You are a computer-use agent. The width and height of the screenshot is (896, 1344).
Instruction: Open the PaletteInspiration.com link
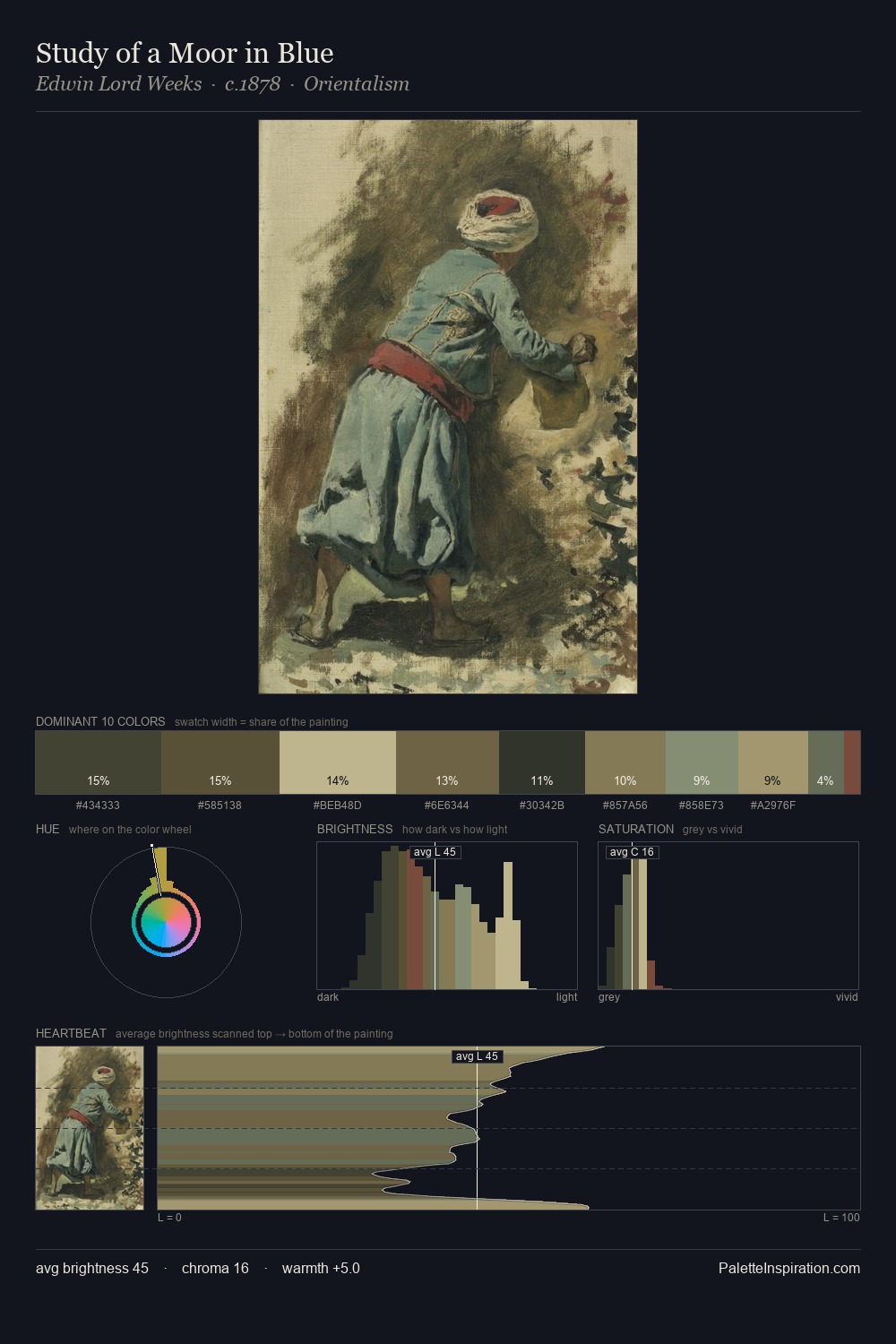pos(789,1268)
